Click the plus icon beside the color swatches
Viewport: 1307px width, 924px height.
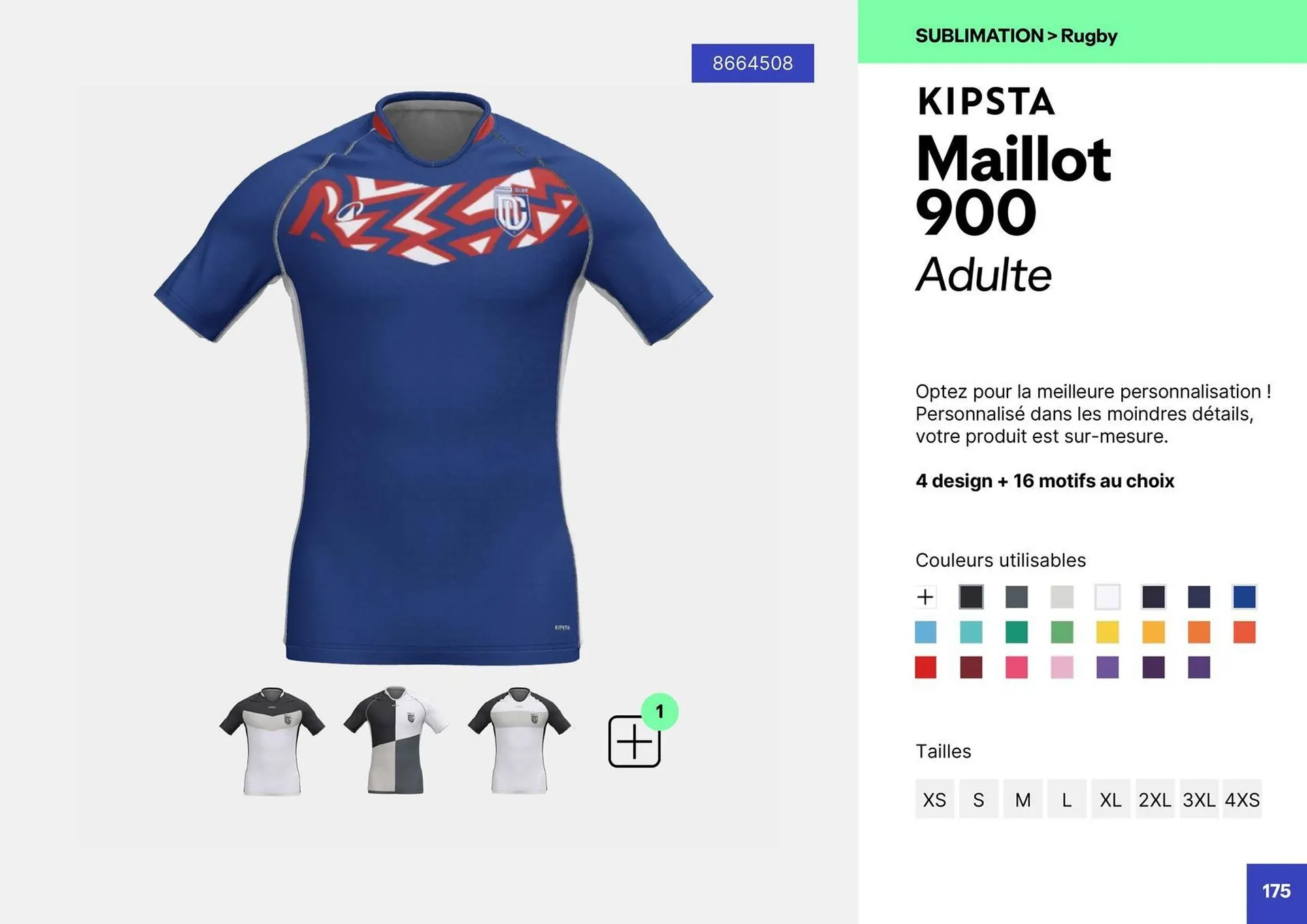pyautogui.click(x=925, y=597)
